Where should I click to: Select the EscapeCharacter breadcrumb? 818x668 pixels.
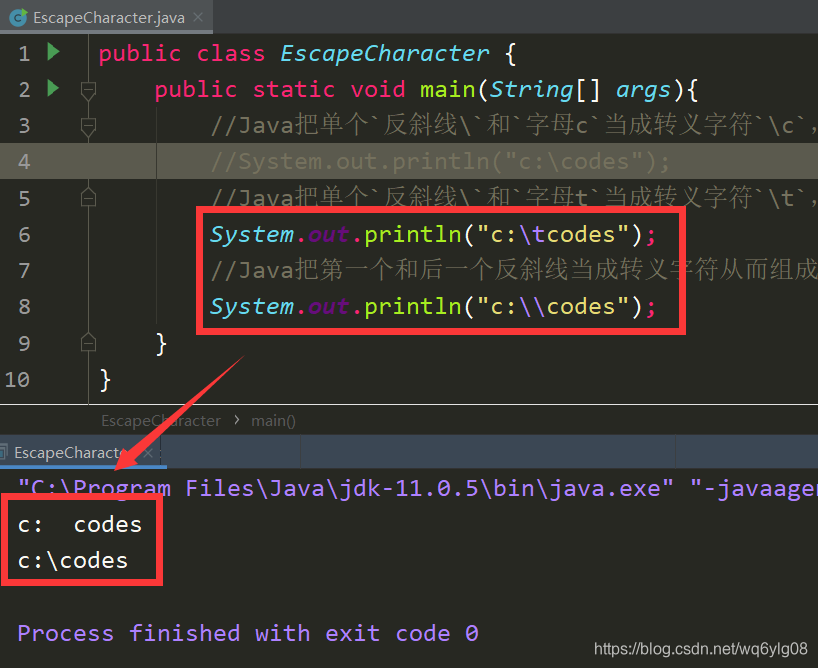click(161, 421)
